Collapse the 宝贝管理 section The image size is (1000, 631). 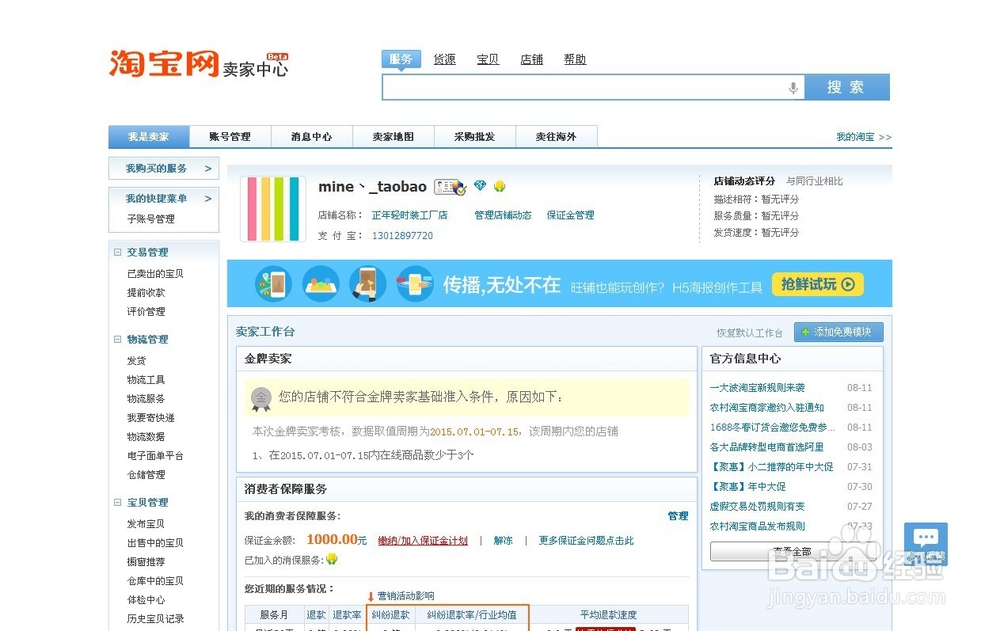pos(117,502)
